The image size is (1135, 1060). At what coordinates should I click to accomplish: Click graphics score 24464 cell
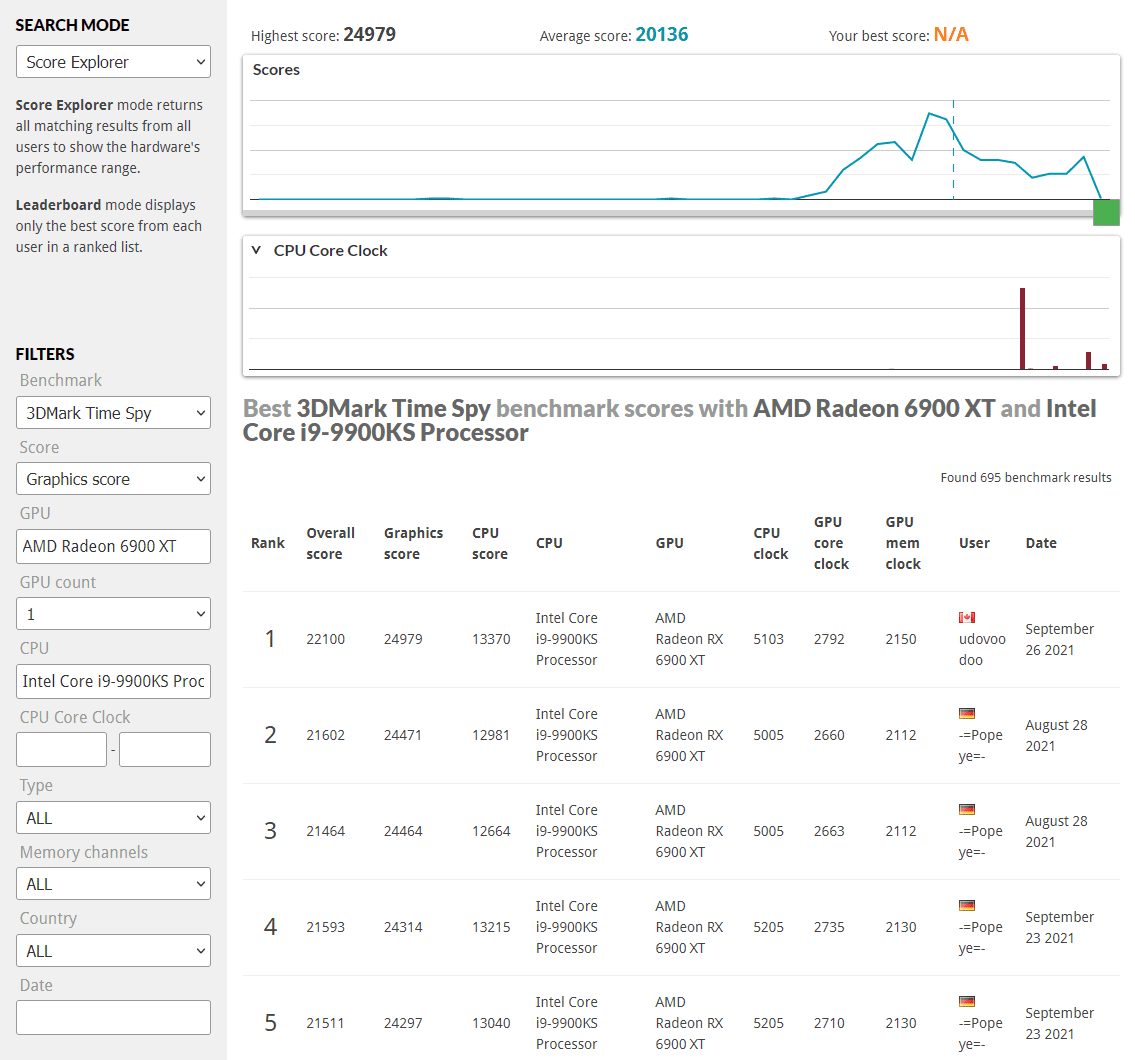403,831
